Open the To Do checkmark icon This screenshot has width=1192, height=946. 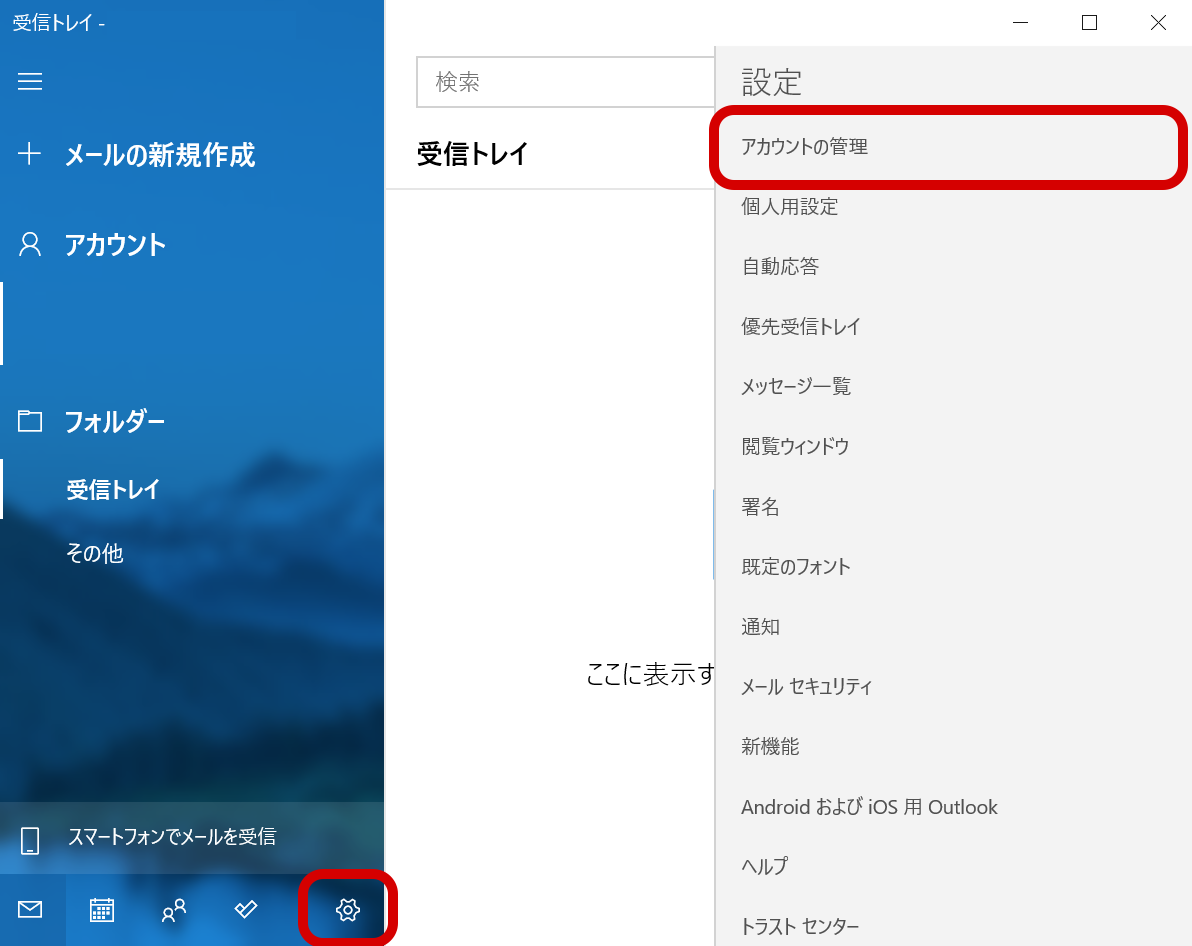click(x=246, y=909)
